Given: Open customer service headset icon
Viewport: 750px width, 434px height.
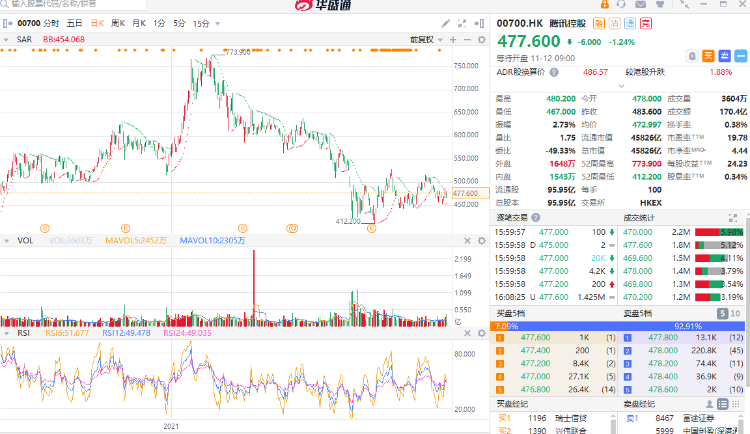Looking at the screenshot, I should 621,4.
